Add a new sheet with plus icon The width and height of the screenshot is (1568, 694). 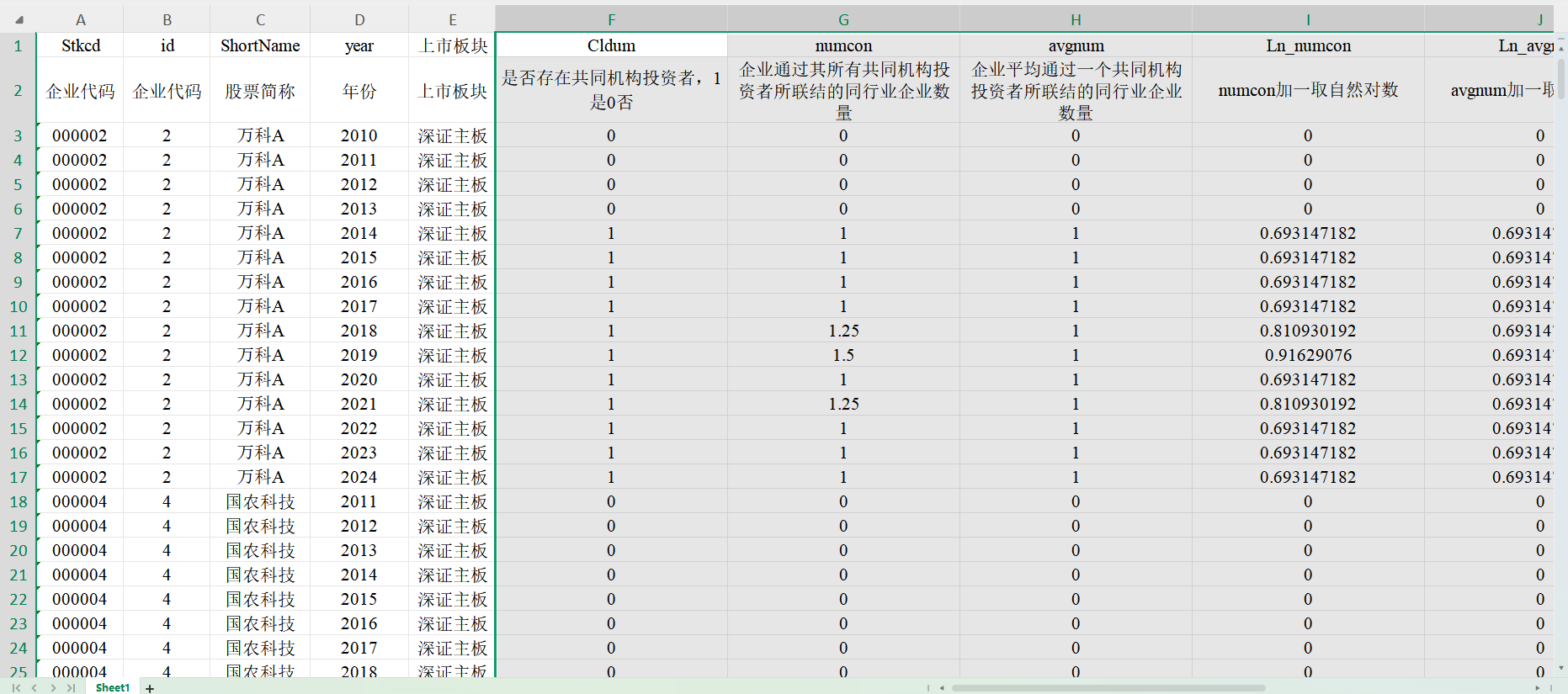[x=150, y=688]
